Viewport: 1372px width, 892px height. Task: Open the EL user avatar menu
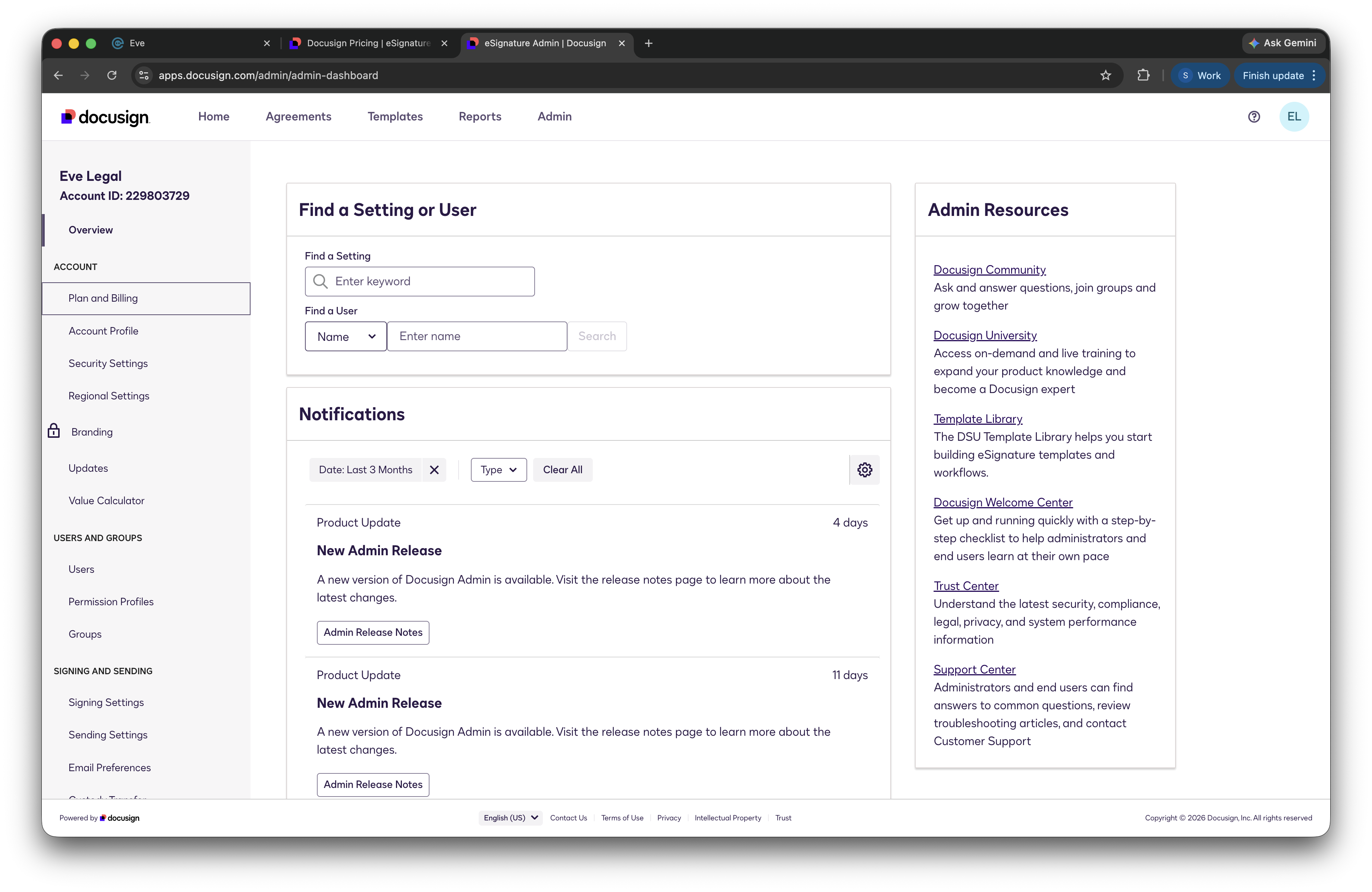coord(1294,117)
